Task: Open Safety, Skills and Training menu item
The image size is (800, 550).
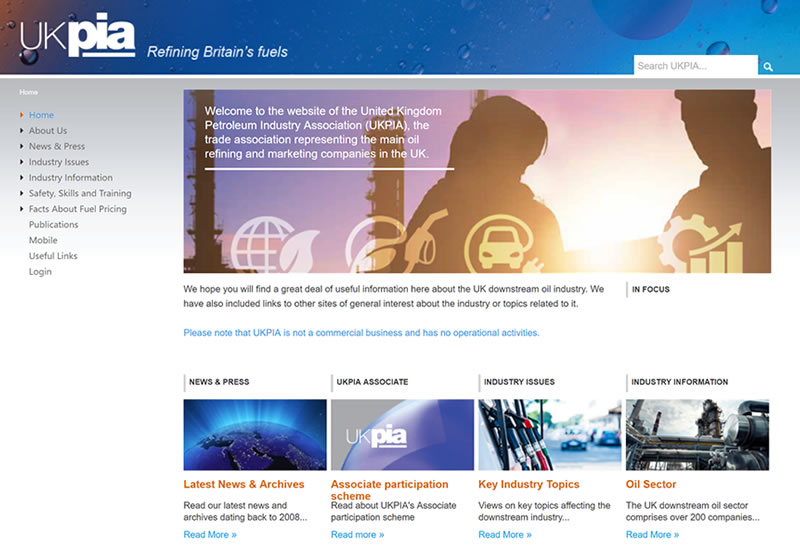Action: pyautogui.click(x=80, y=193)
